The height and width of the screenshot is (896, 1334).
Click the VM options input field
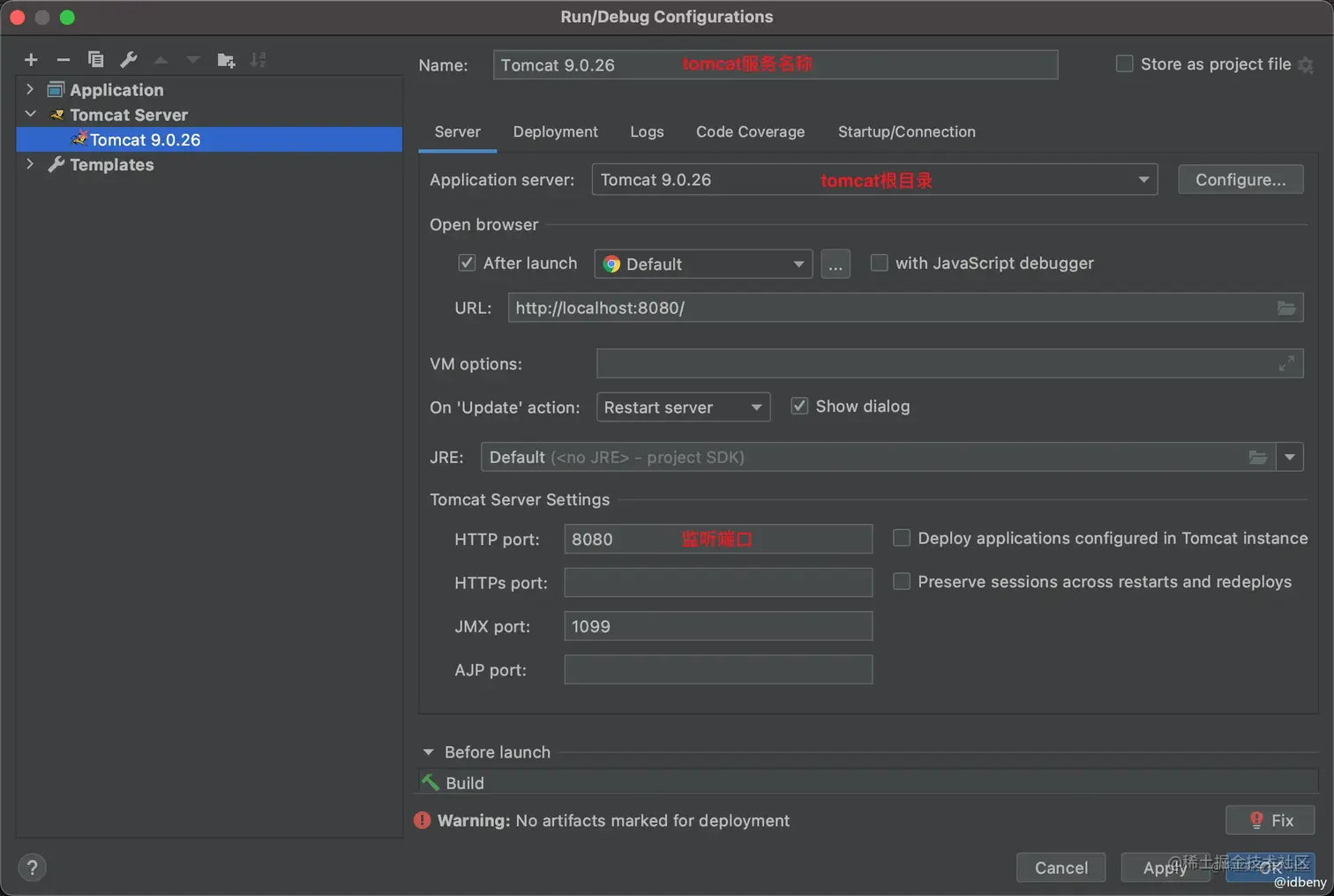pos(949,363)
